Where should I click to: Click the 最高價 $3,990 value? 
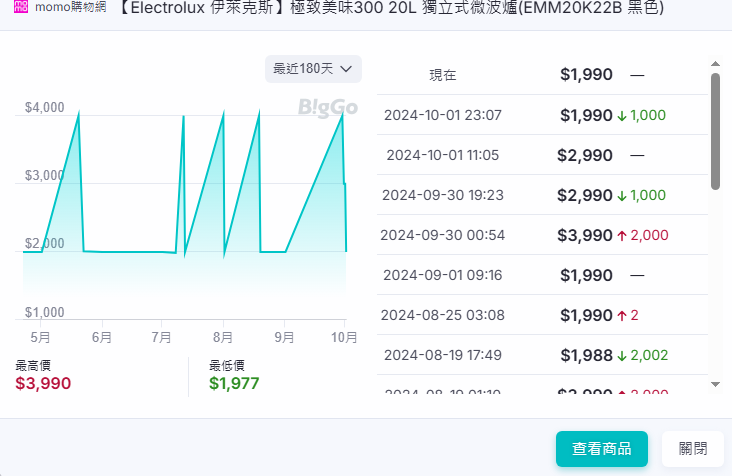(43, 383)
